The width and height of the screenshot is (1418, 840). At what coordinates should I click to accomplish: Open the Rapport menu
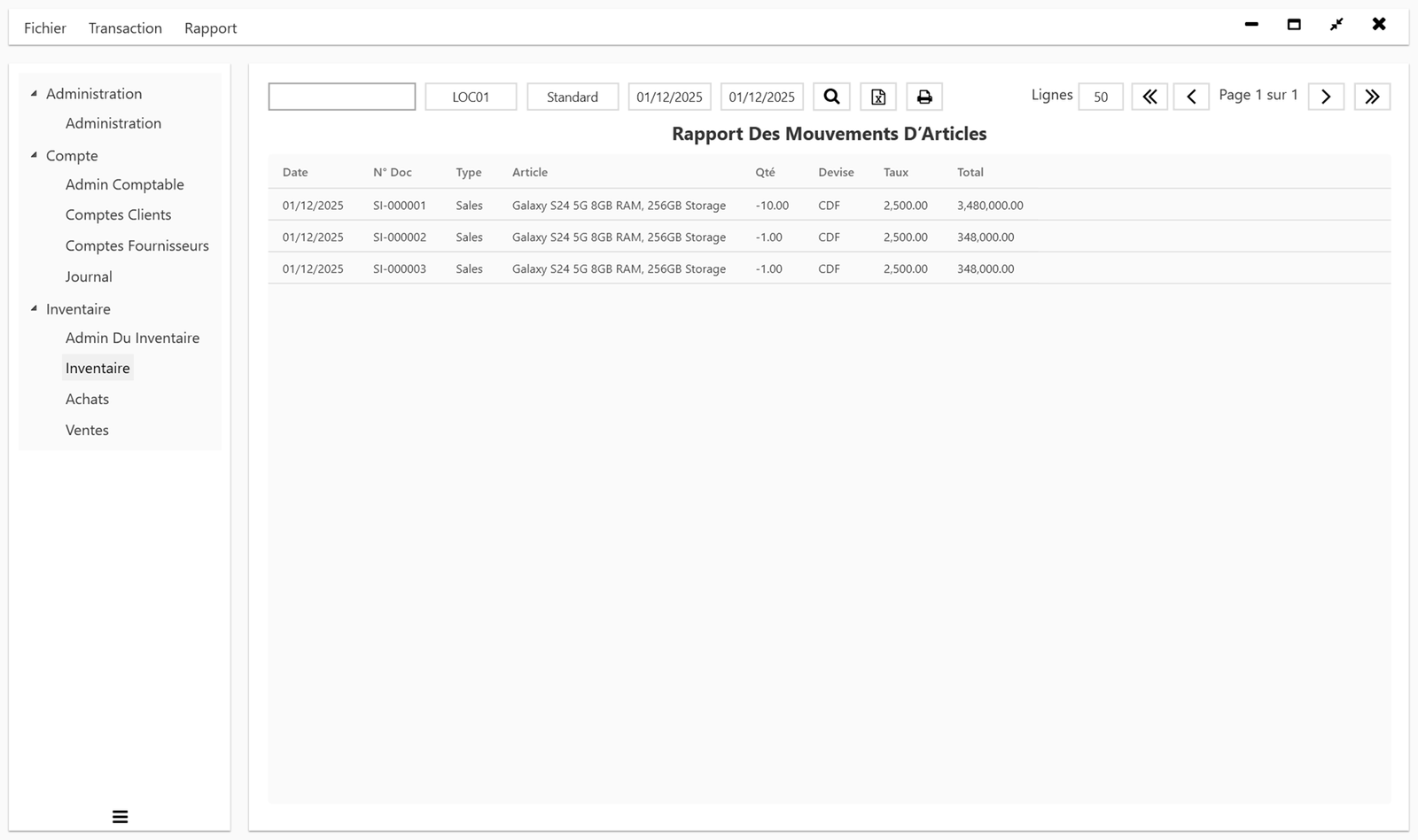(210, 27)
